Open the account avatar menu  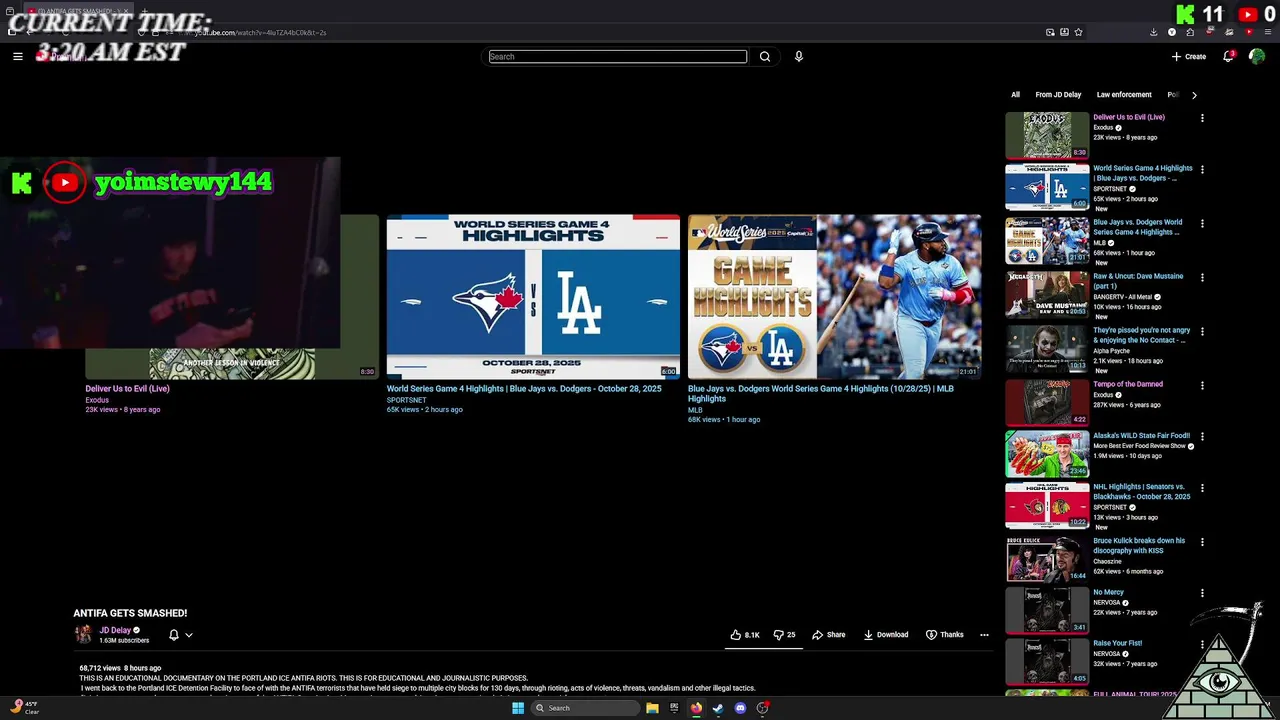coord(1257,57)
